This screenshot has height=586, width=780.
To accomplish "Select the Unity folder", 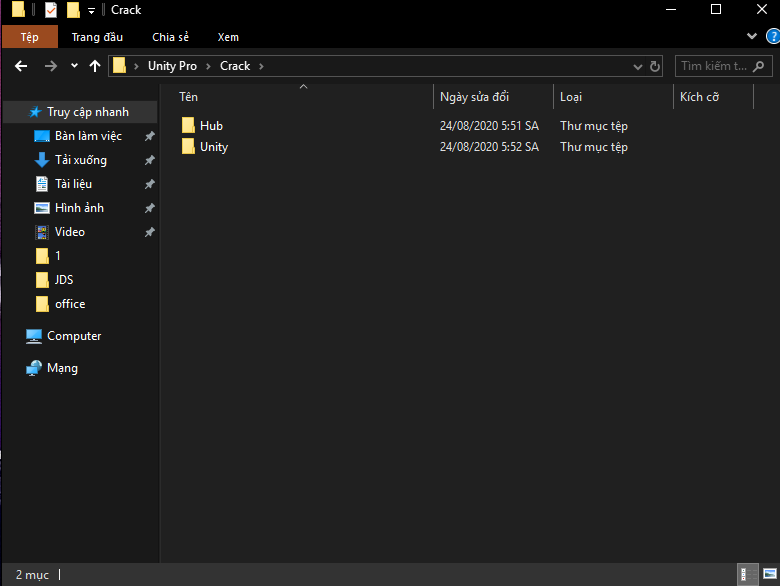I will [213, 147].
